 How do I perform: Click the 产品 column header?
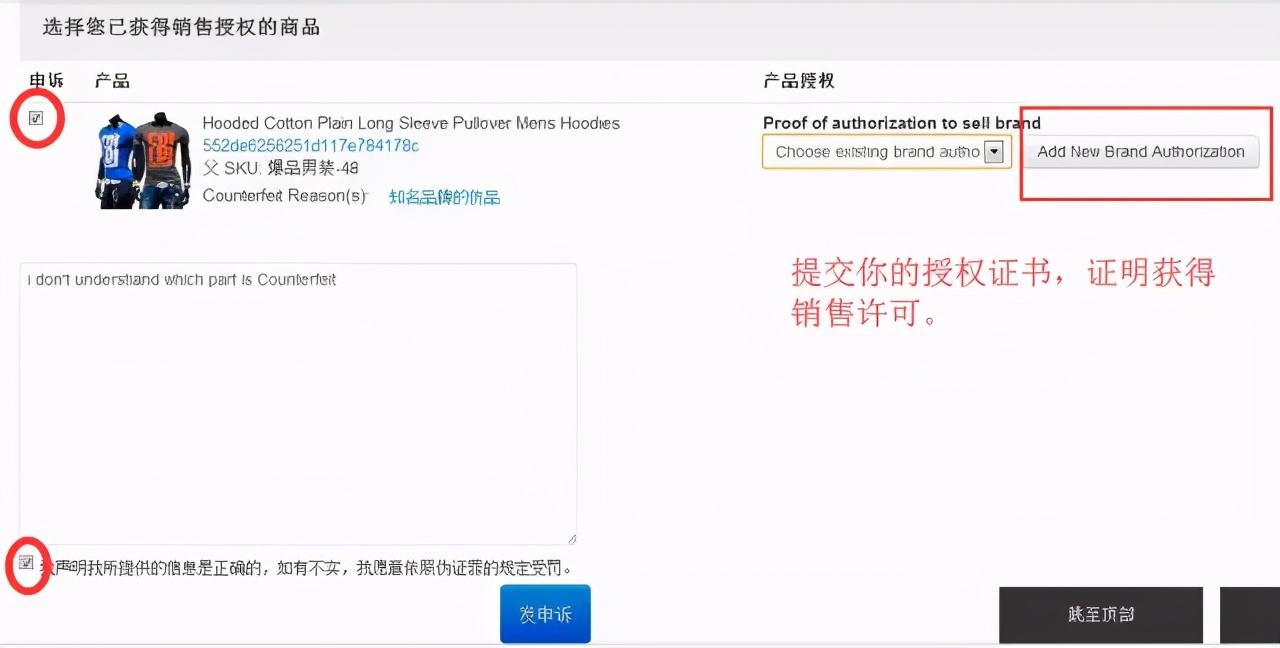[x=112, y=80]
